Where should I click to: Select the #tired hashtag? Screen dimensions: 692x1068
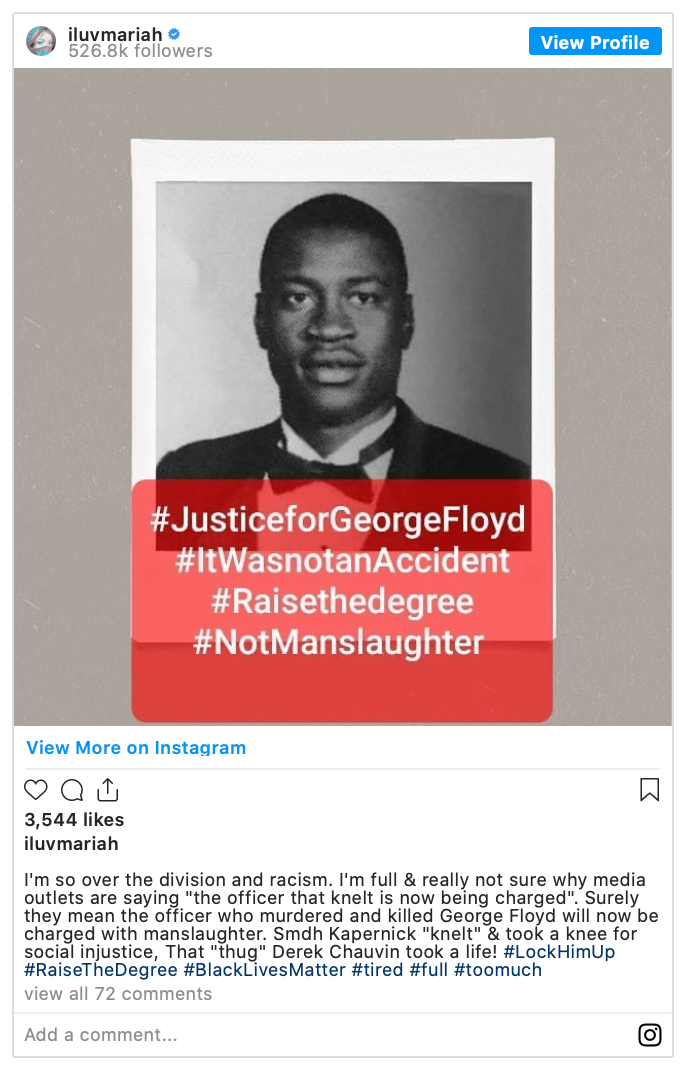pyautogui.click(x=377, y=970)
